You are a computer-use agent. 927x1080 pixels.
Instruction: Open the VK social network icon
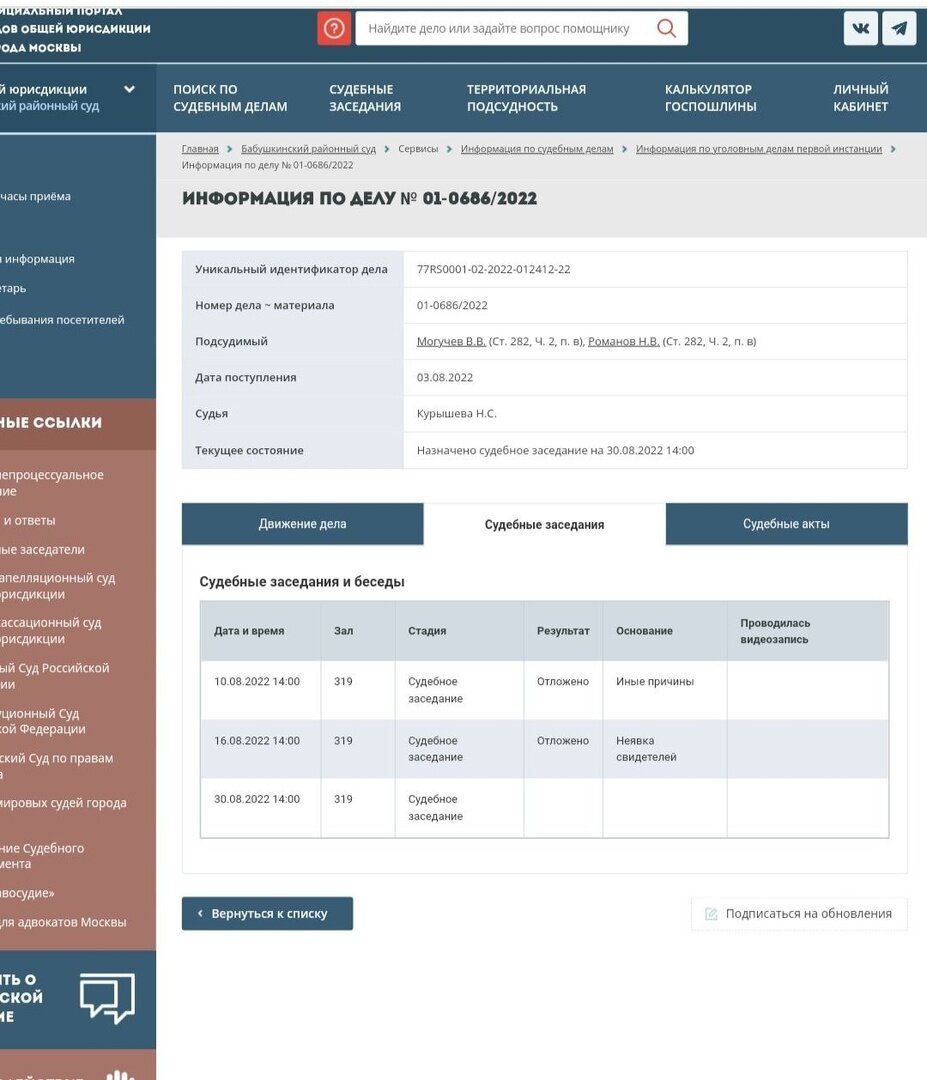point(861,28)
